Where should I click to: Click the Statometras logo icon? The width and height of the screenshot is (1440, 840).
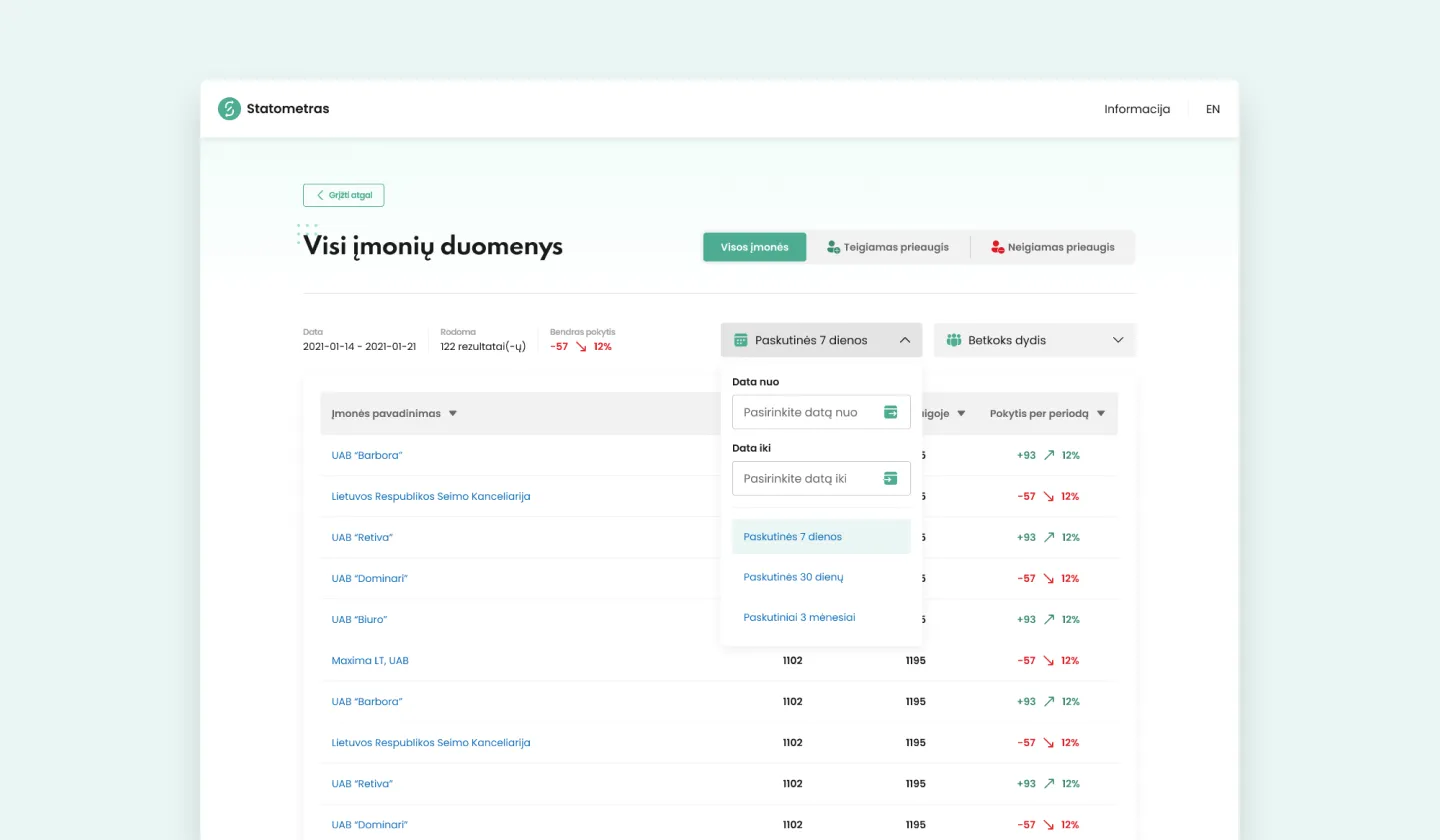pos(230,109)
